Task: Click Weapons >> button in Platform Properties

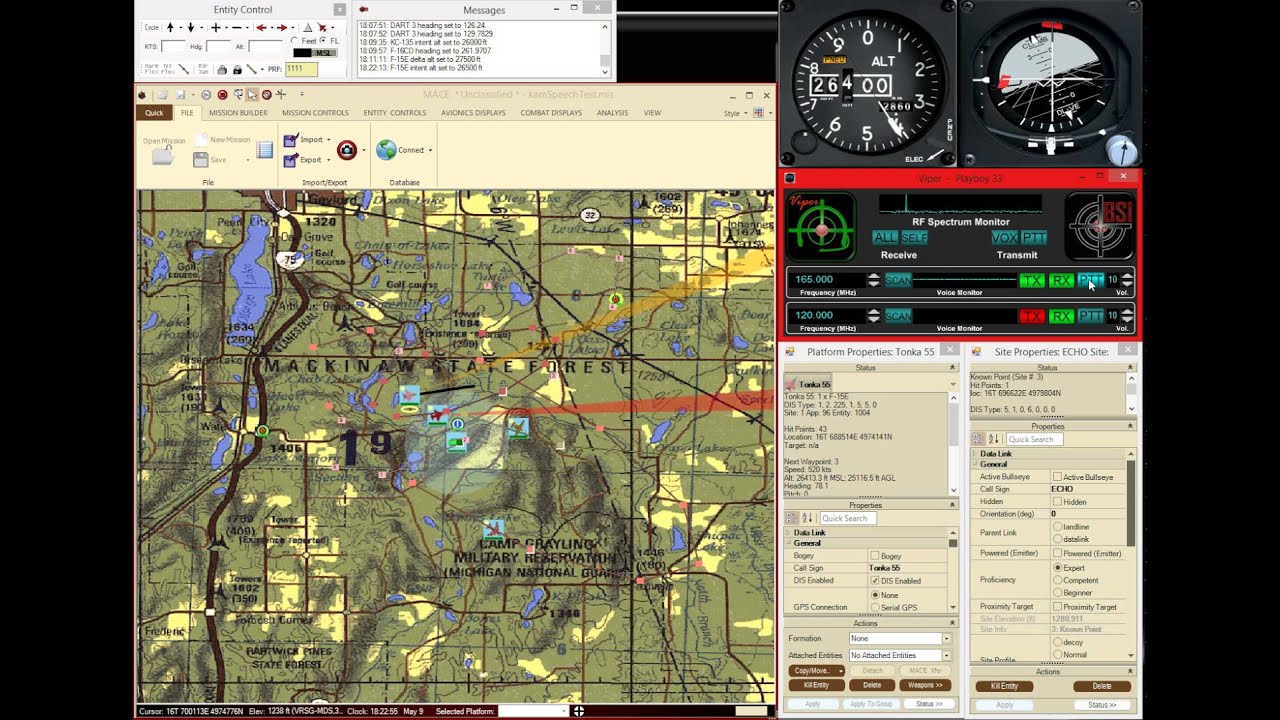Action: pyautogui.click(x=925, y=685)
